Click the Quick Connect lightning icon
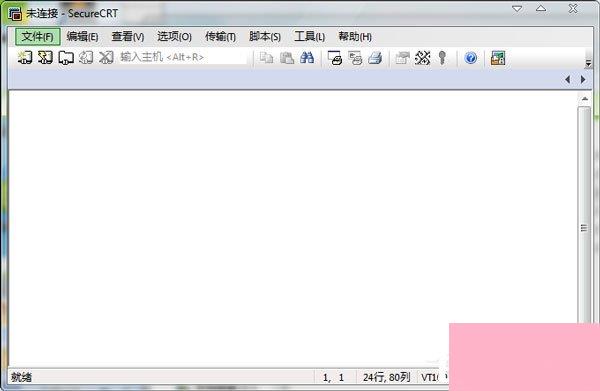The width and height of the screenshot is (600, 391). click(45, 58)
